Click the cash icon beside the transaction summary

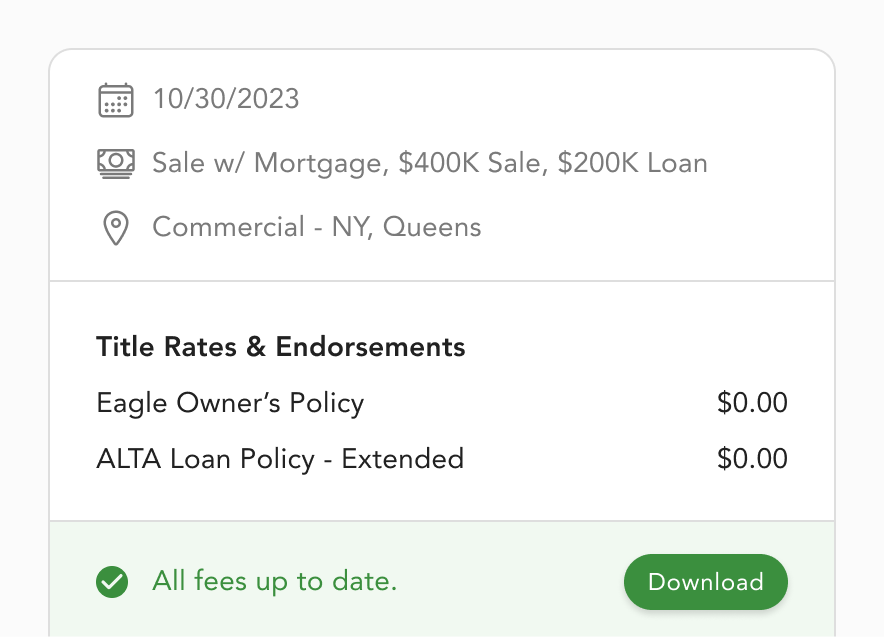116,163
